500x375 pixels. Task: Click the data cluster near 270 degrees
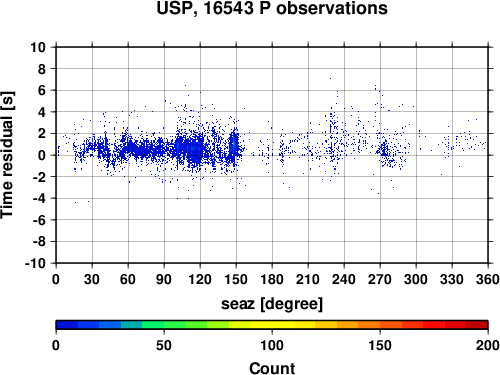tap(385, 152)
